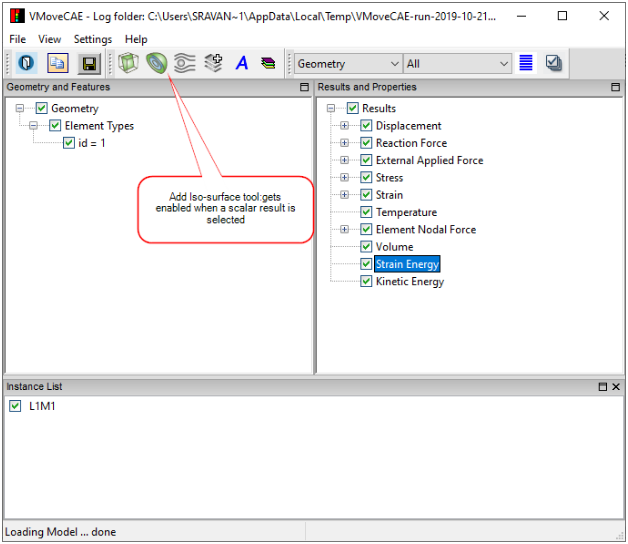This screenshot has height=544, width=628.
Task: Toggle the Element Nodal Force checkbox
Action: click(x=366, y=229)
